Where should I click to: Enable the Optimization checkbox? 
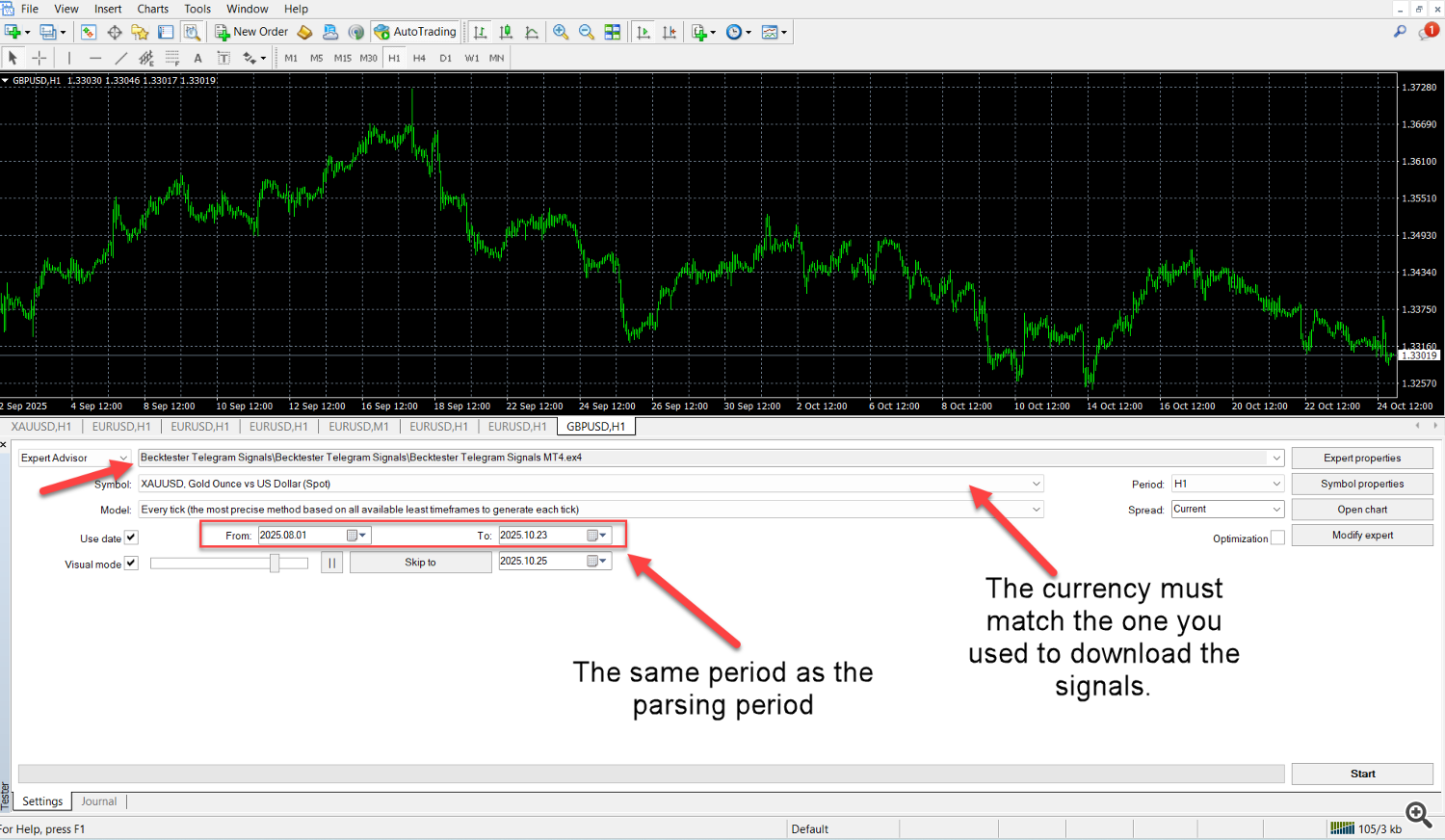click(x=1277, y=538)
